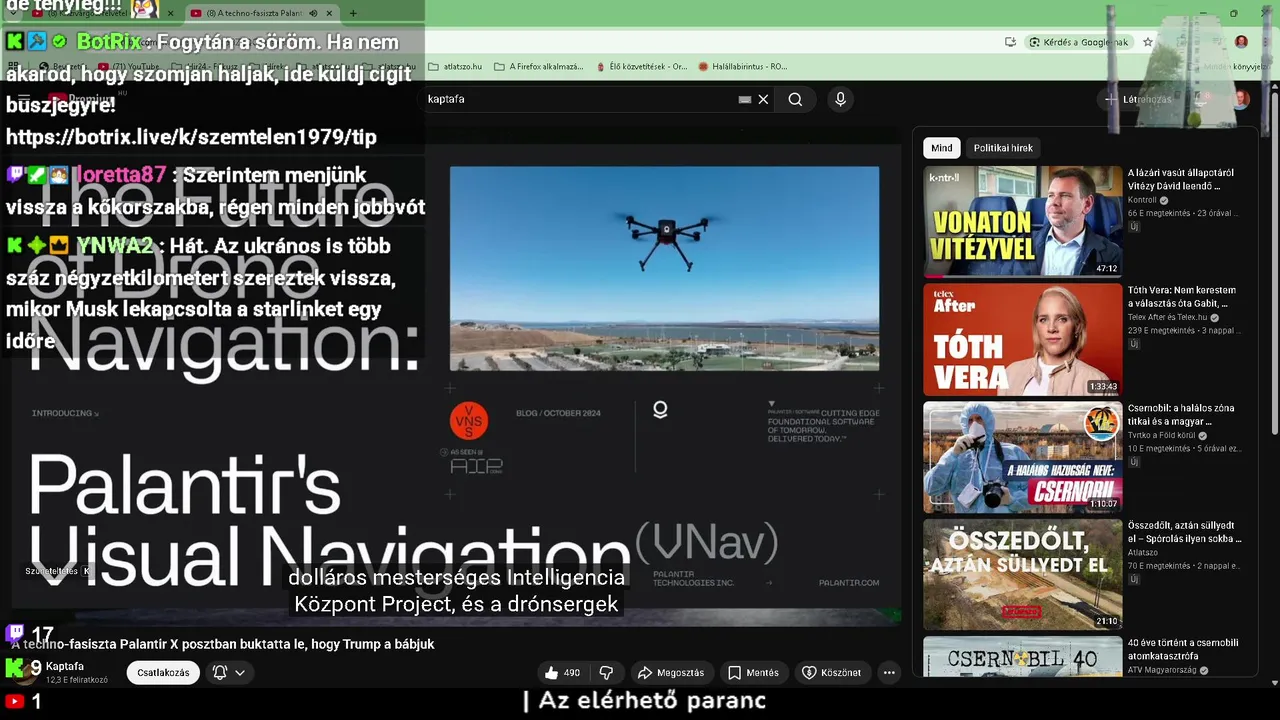
Task: Click the YouTube search magnifier button
Action: [x=795, y=99]
